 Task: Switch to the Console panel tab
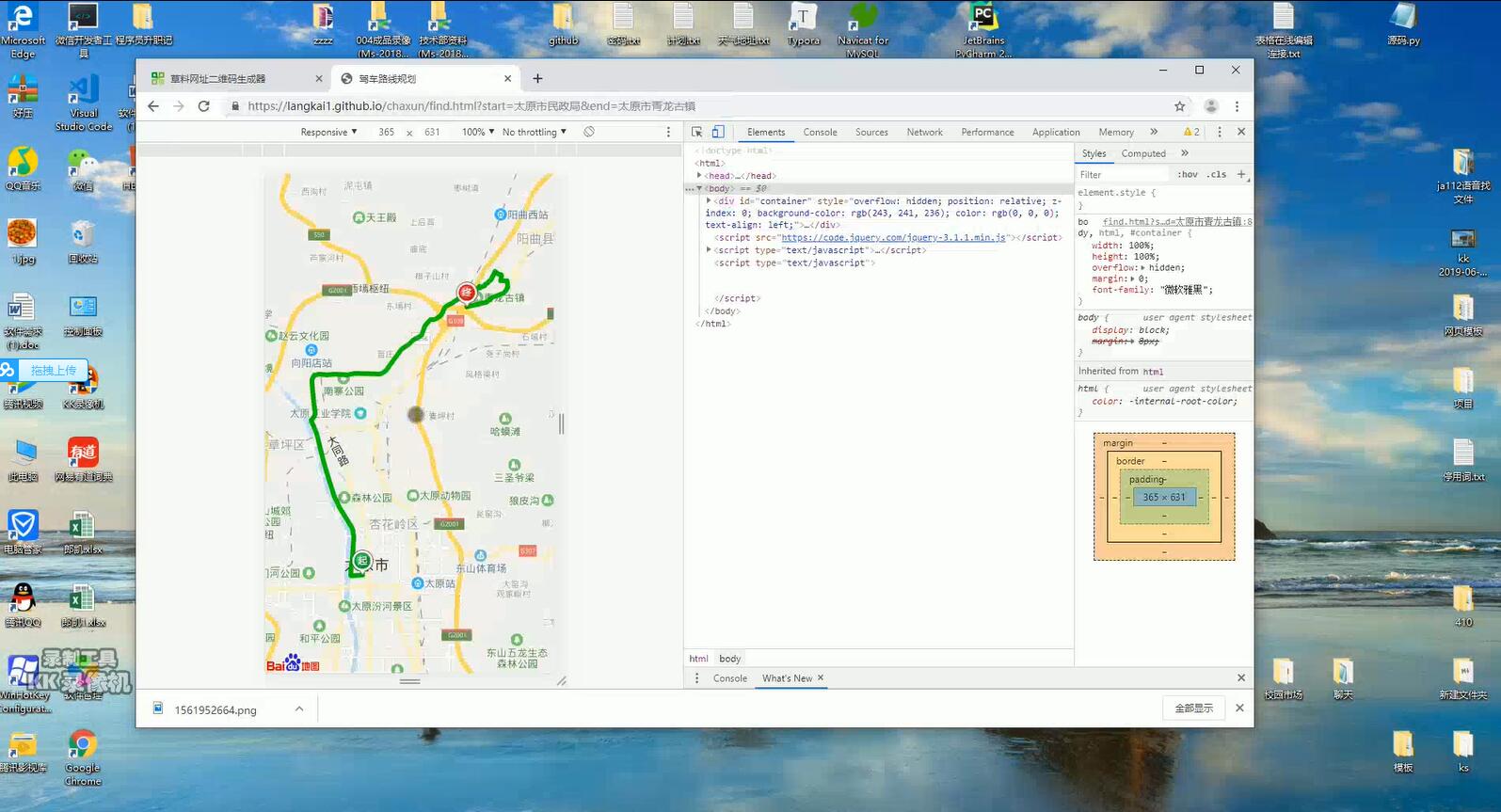click(820, 132)
